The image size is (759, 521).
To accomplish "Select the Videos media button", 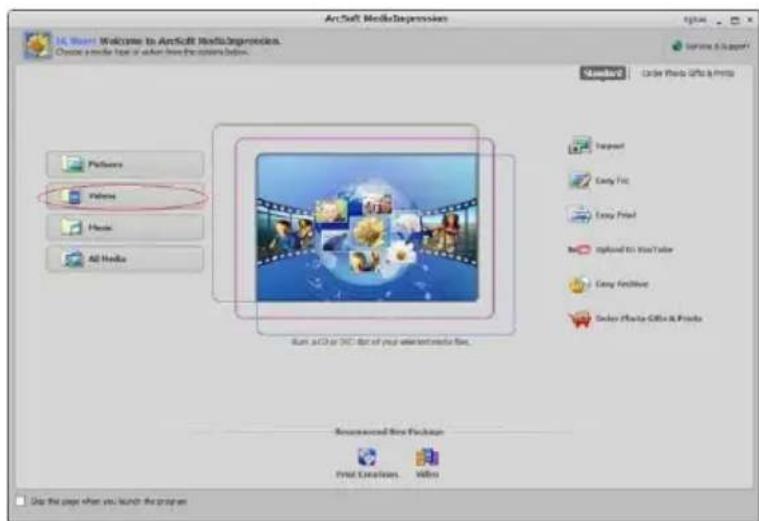I will coord(125,196).
